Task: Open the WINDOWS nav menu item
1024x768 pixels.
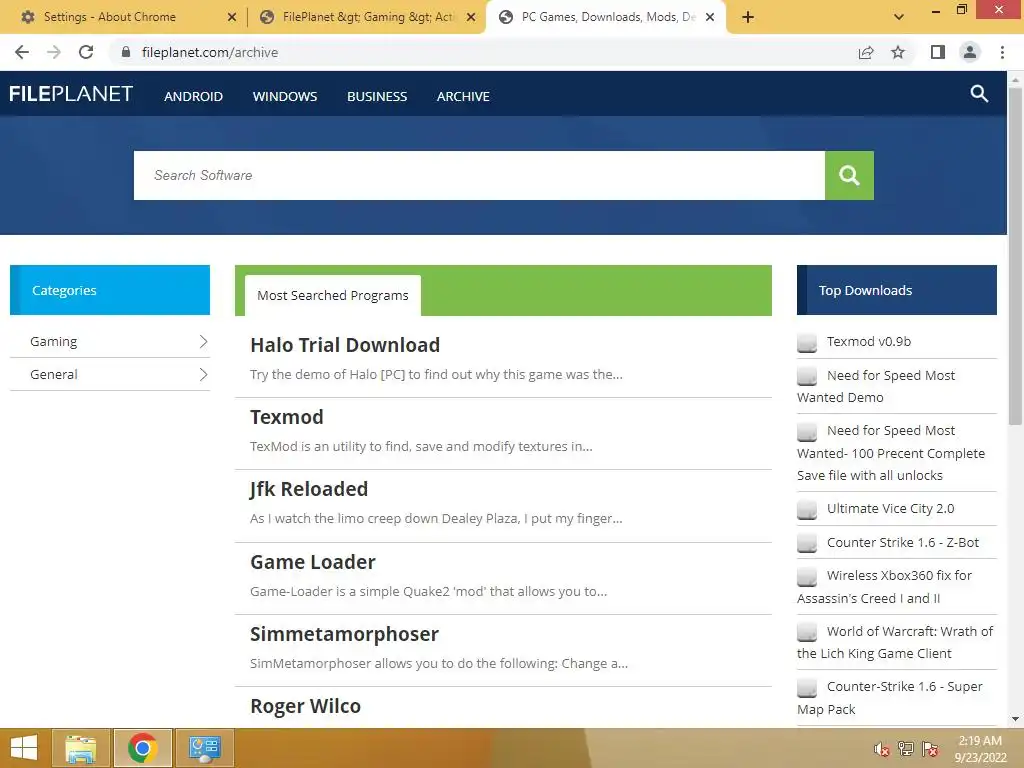Action: (285, 97)
